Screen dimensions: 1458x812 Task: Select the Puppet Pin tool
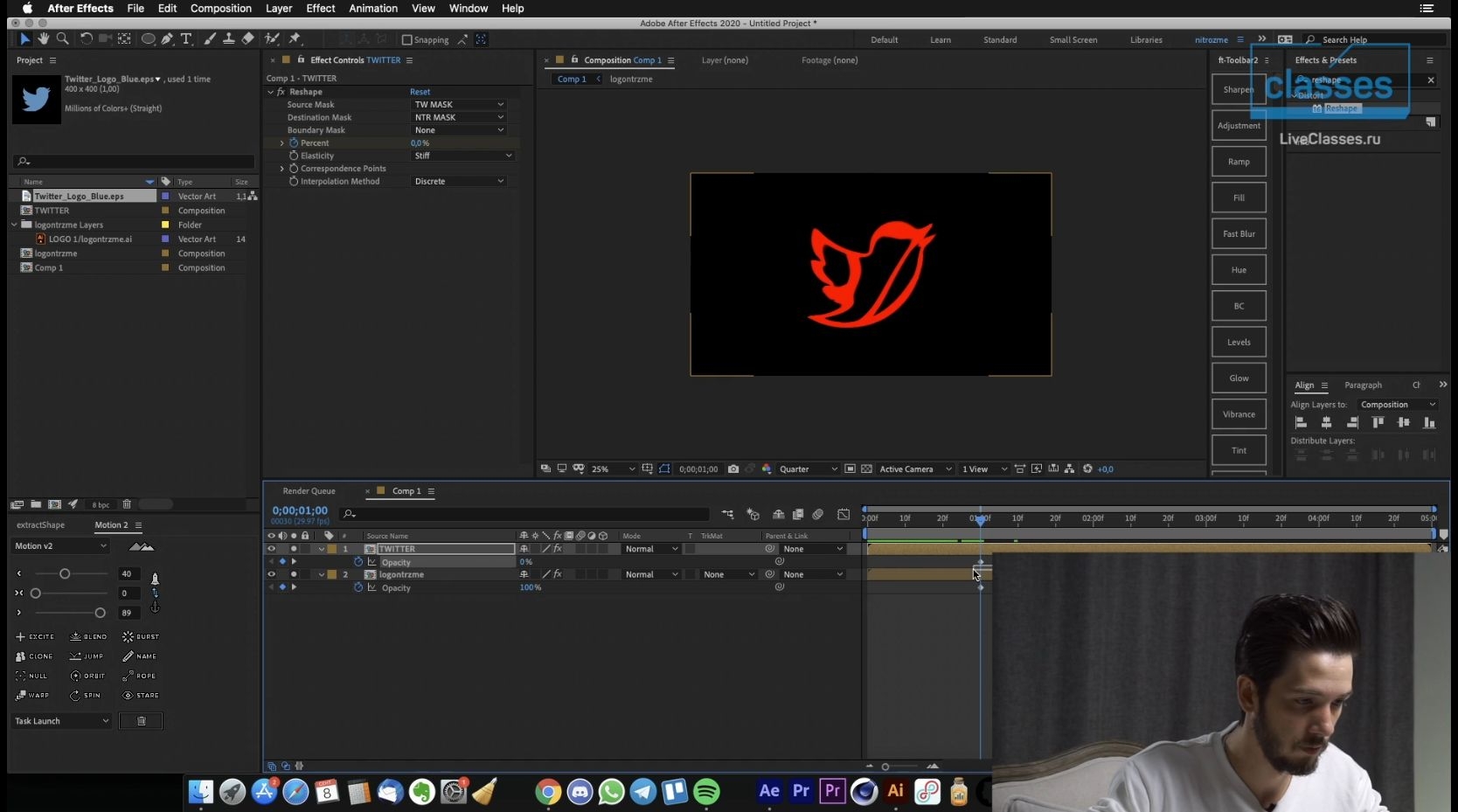coord(295,39)
